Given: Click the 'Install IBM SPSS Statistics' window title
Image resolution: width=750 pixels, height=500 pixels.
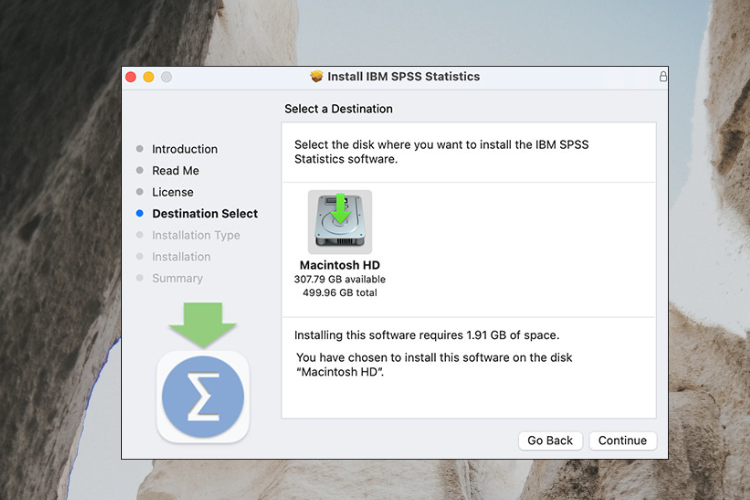Looking at the screenshot, I should pos(403,77).
